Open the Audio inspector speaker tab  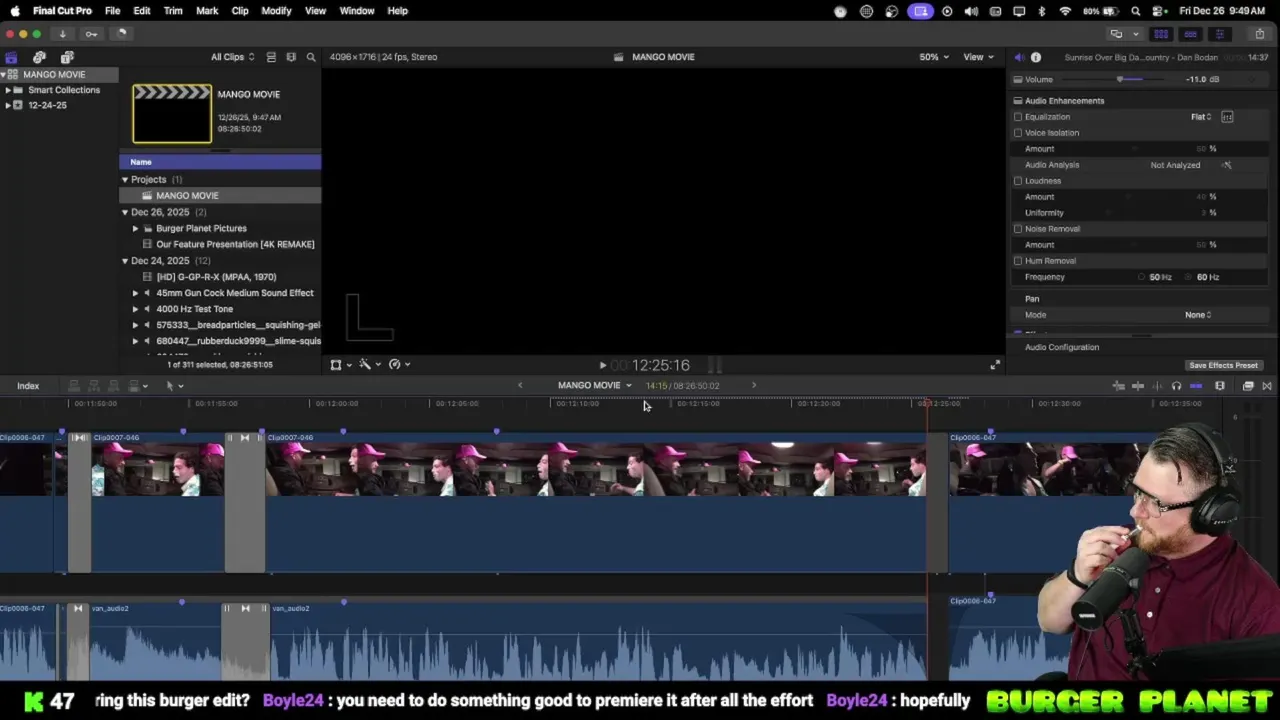1019,57
